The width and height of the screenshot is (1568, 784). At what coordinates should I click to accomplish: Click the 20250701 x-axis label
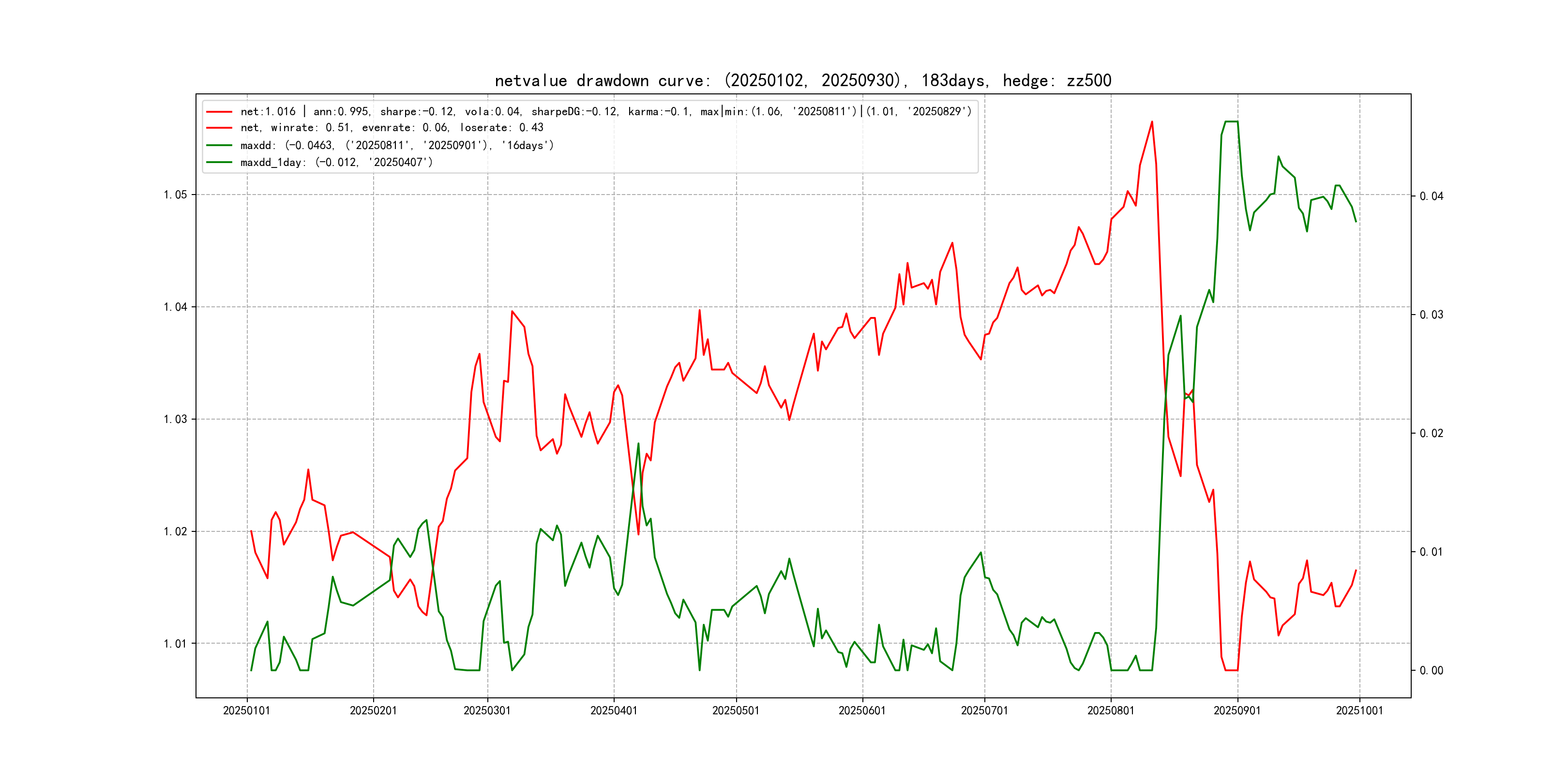click(984, 710)
